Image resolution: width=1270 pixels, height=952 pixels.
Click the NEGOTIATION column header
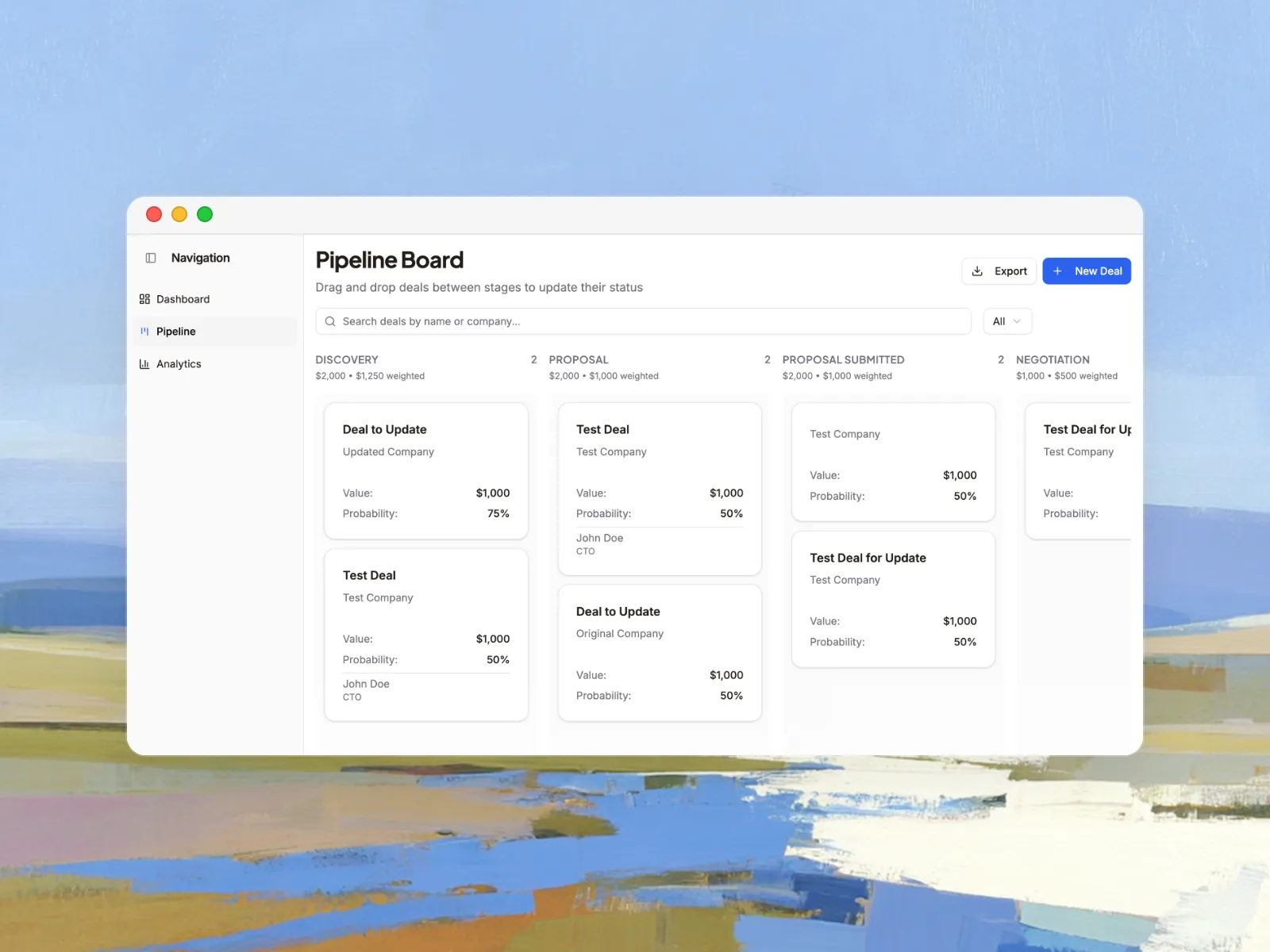coord(1053,359)
